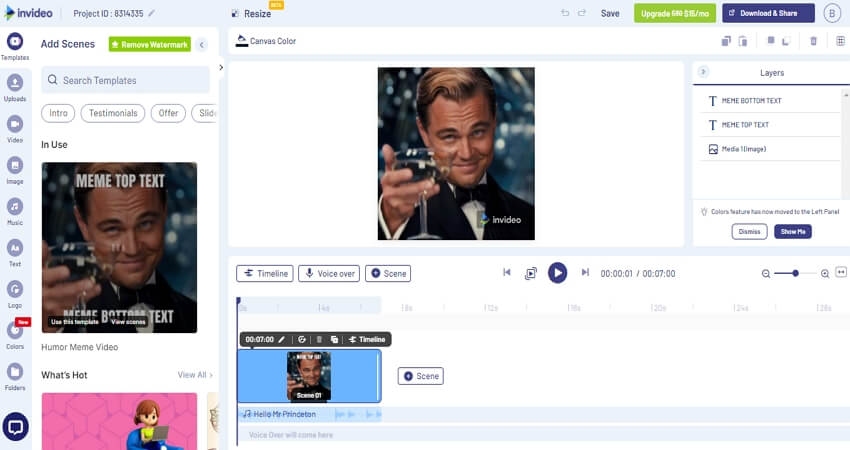
Task: Click the arrow at the left panel edge
Action: (221, 68)
